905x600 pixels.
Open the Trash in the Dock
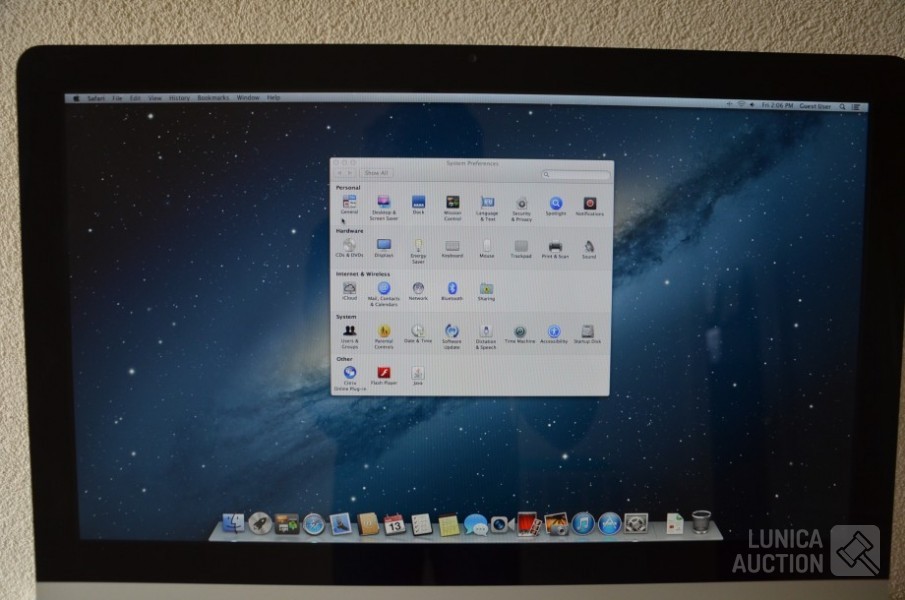click(701, 522)
